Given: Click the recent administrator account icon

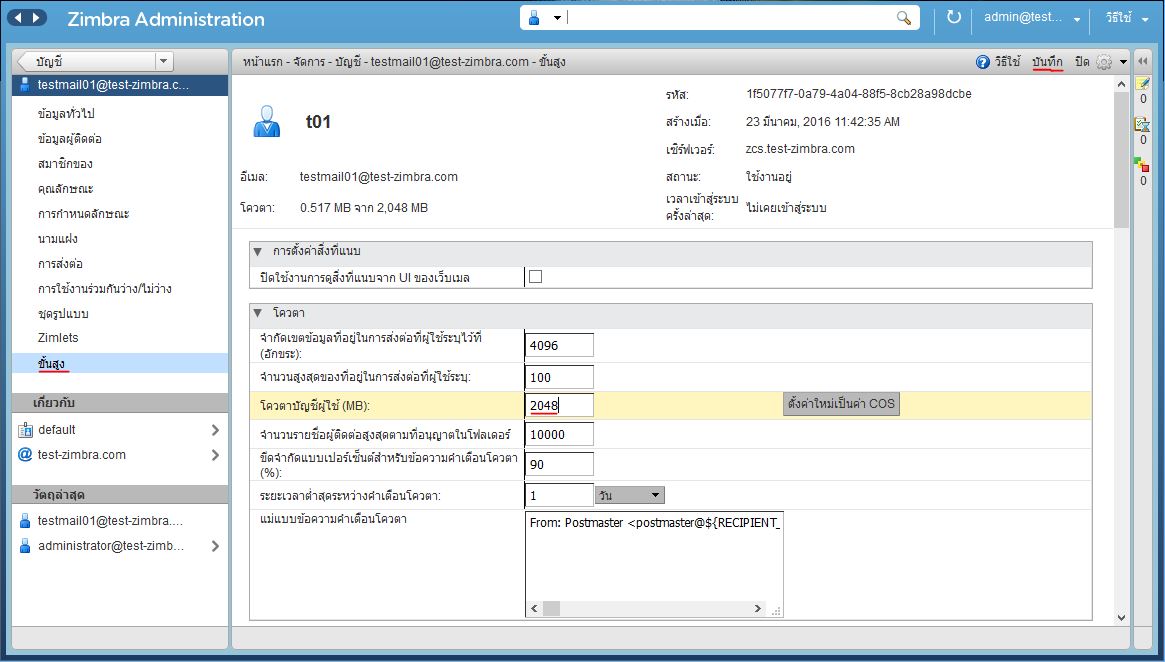Looking at the screenshot, I should pos(25,546).
